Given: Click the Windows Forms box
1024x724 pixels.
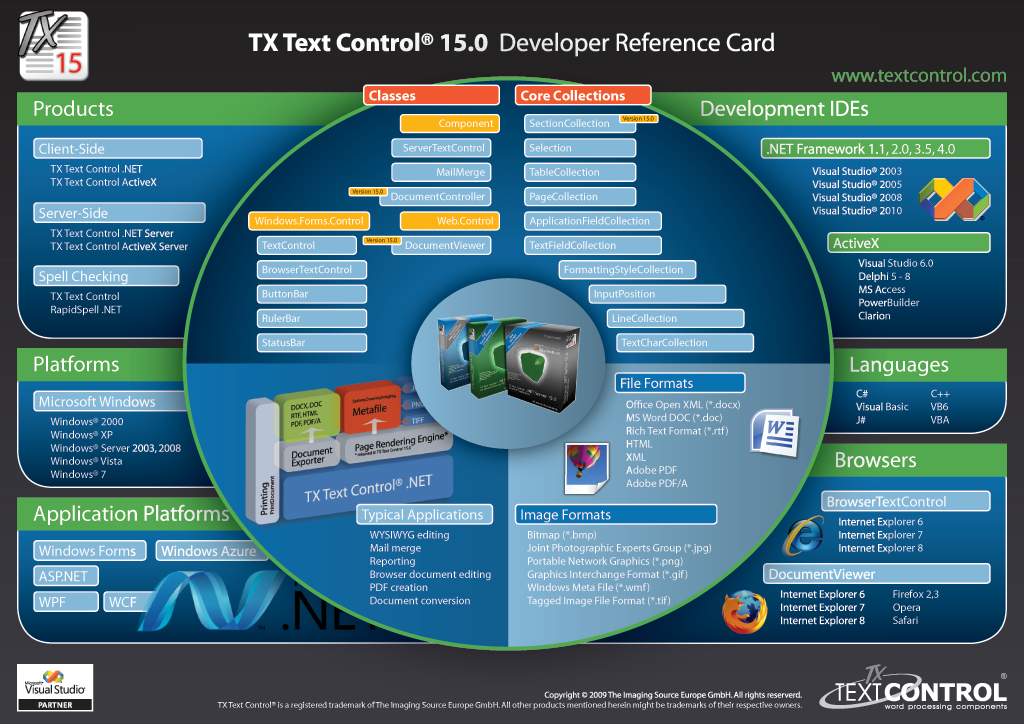Looking at the screenshot, I should (x=90, y=551).
